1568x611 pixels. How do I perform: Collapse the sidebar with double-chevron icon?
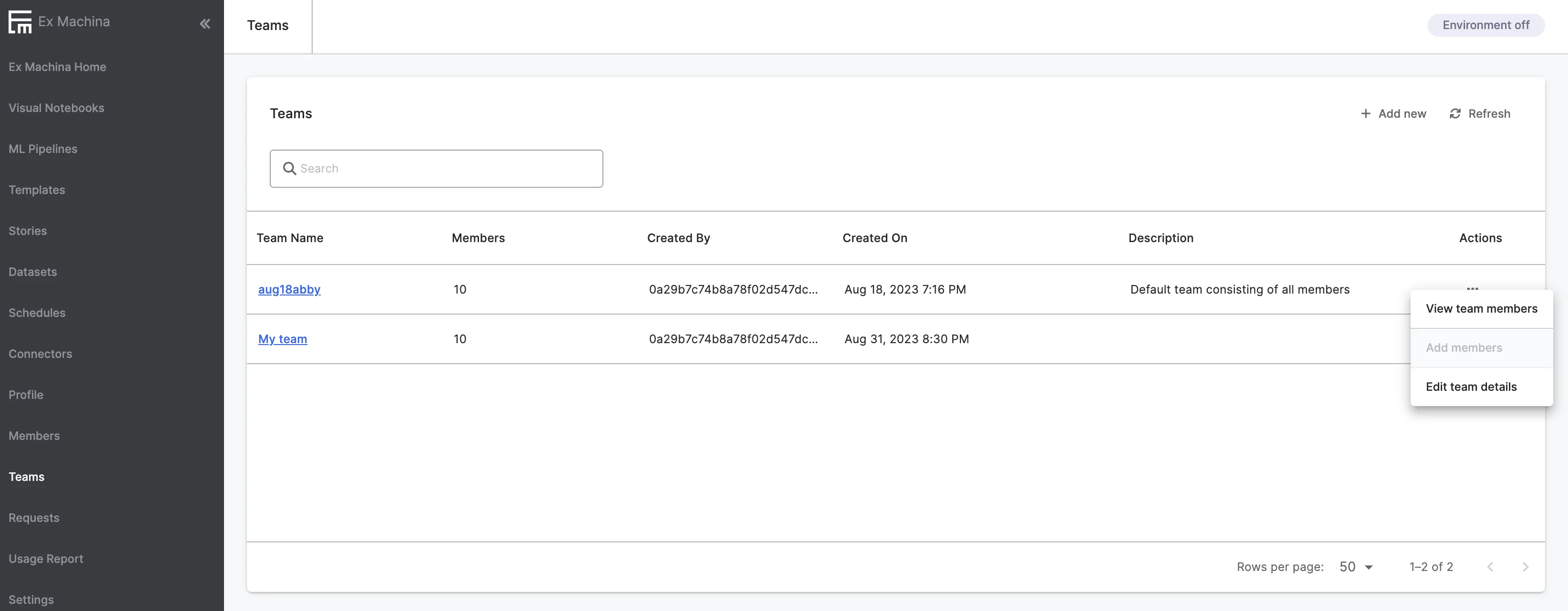204,24
